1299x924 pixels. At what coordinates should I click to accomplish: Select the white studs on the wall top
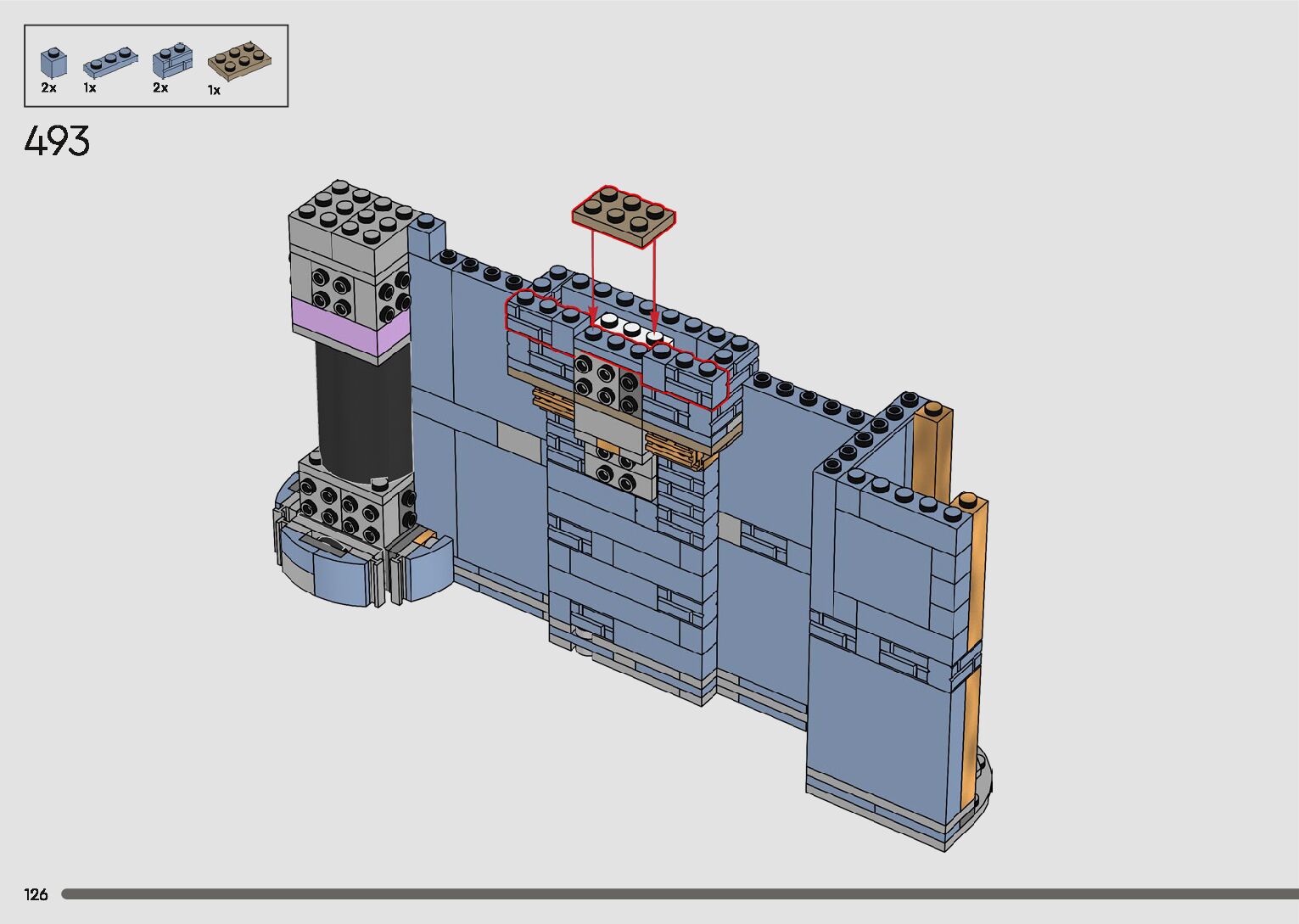(x=632, y=329)
